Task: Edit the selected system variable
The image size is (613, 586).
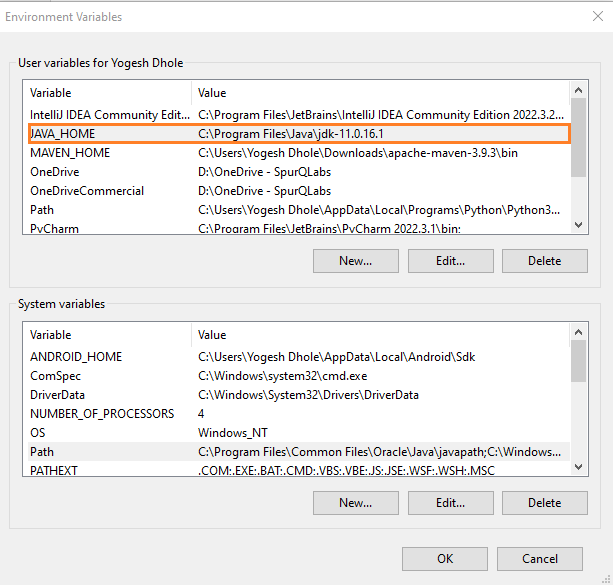Action: (x=451, y=503)
